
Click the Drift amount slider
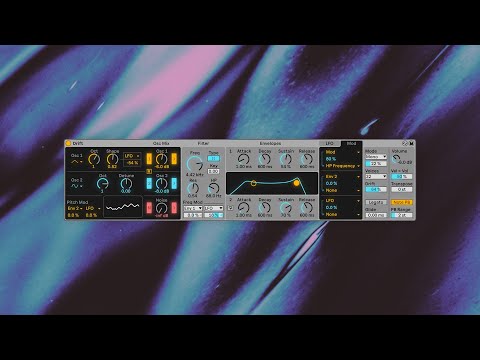click(376, 189)
